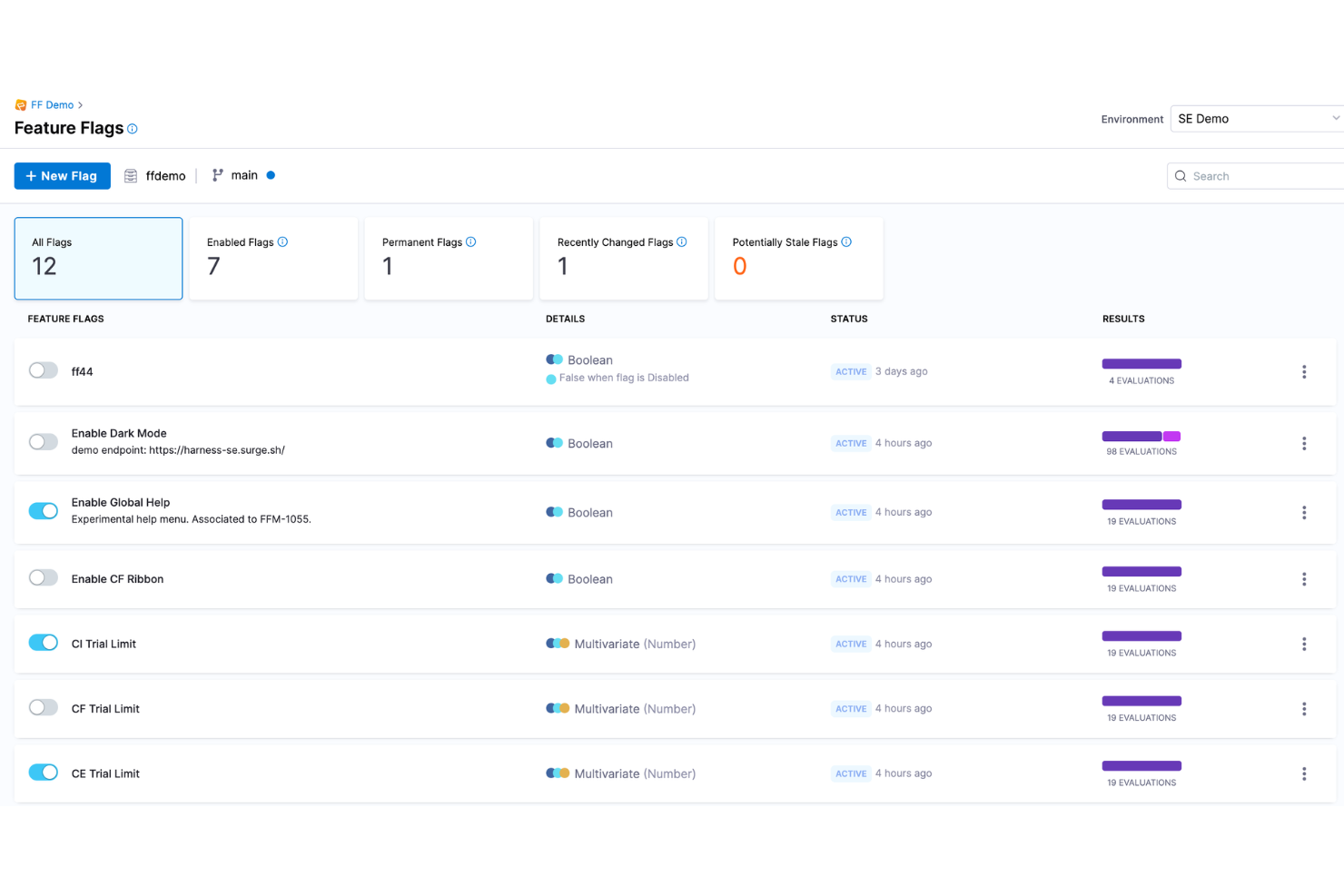This screenshot has height=896, width=1344.
Task: Open the Enable Dark Mode flag name
Action: coord(119,433)
